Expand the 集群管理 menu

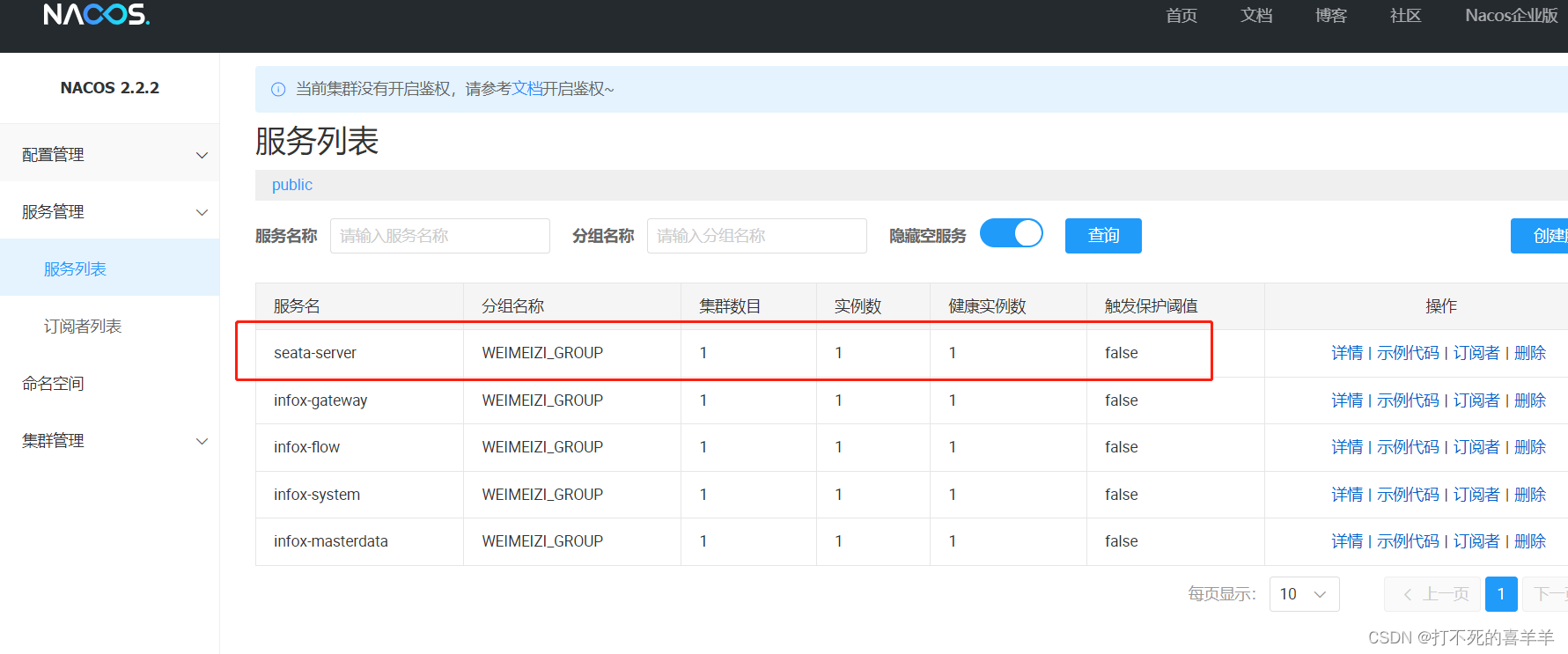click(x=109, y=441)
